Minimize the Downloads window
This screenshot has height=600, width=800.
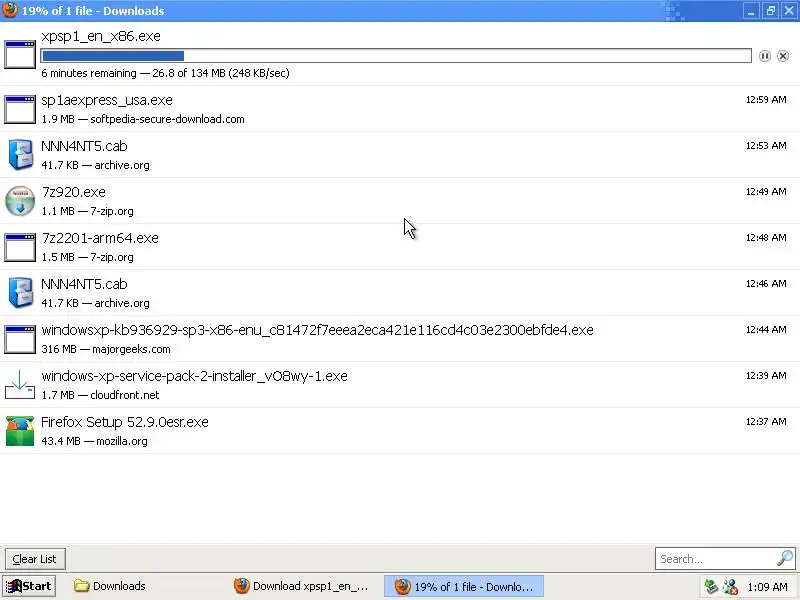(x=751, y=11)
